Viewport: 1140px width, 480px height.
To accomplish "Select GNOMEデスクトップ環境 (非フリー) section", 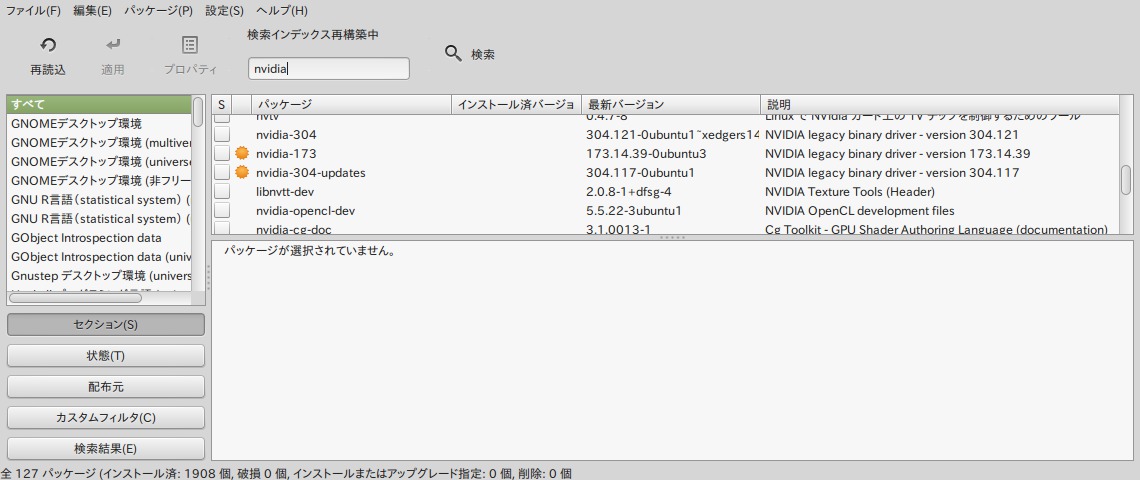I will pyautogui.click(x=99, y=180).
